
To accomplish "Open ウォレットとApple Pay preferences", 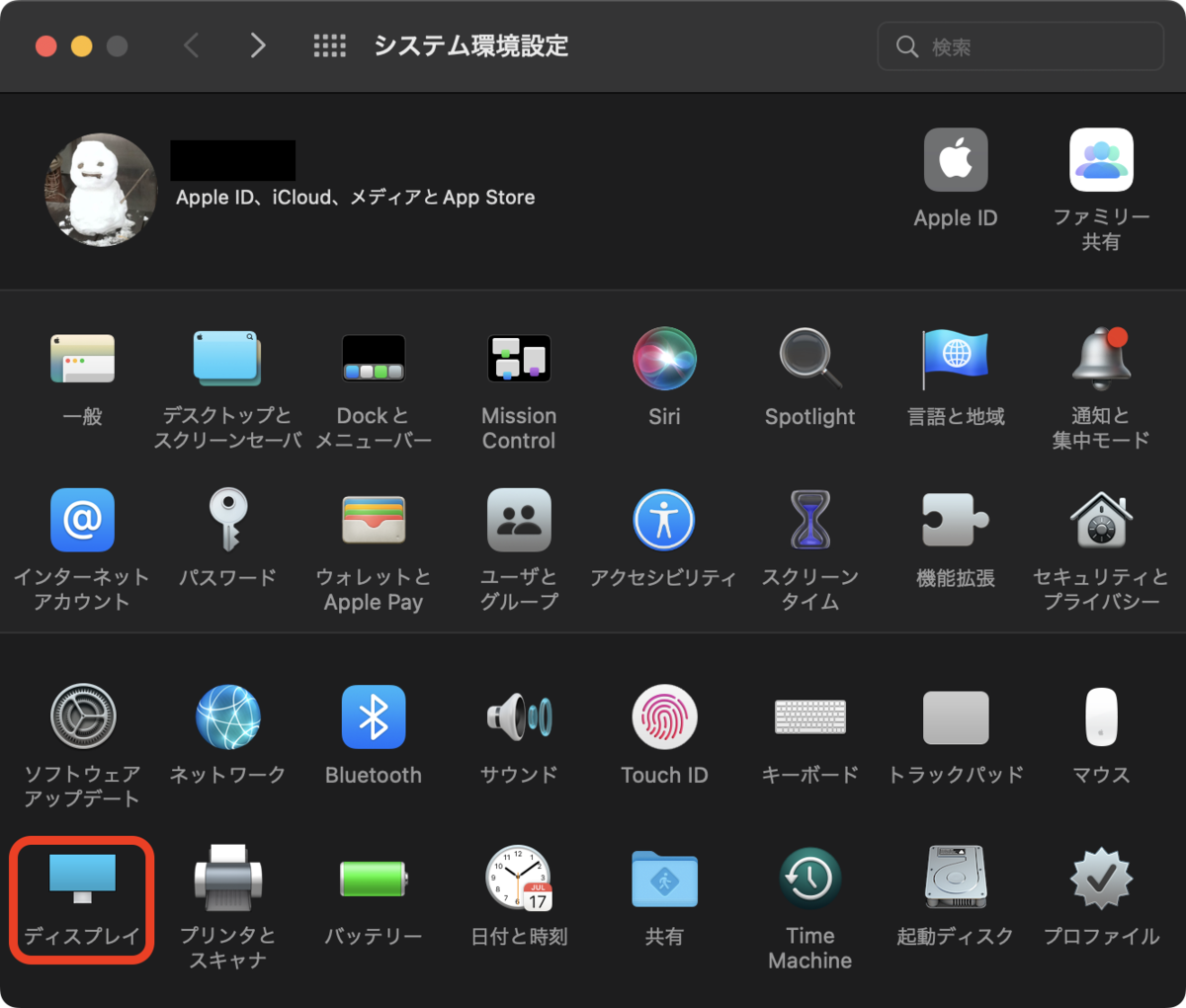I will click(374, 520).
